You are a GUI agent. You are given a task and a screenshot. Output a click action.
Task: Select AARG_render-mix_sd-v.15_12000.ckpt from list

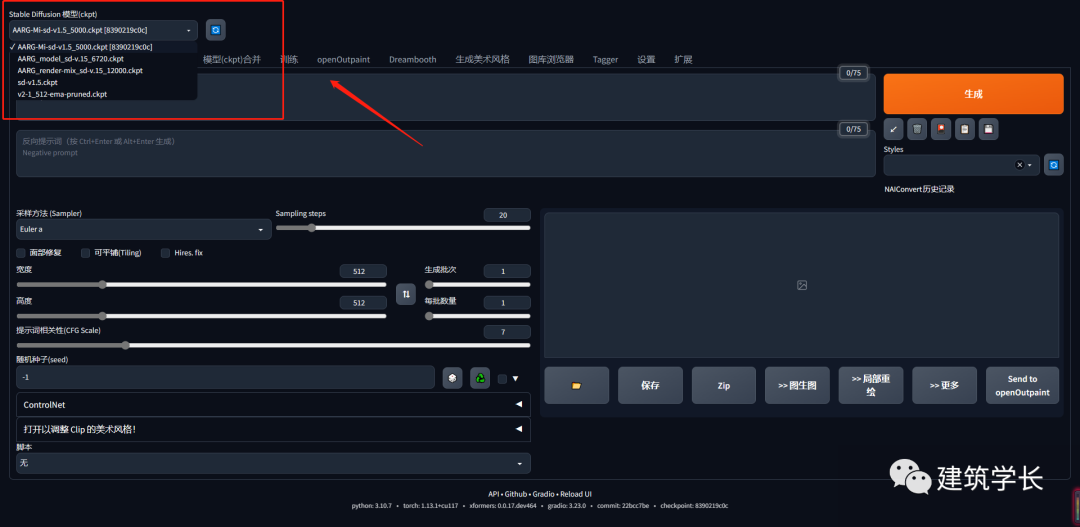[x=103, y=70]
